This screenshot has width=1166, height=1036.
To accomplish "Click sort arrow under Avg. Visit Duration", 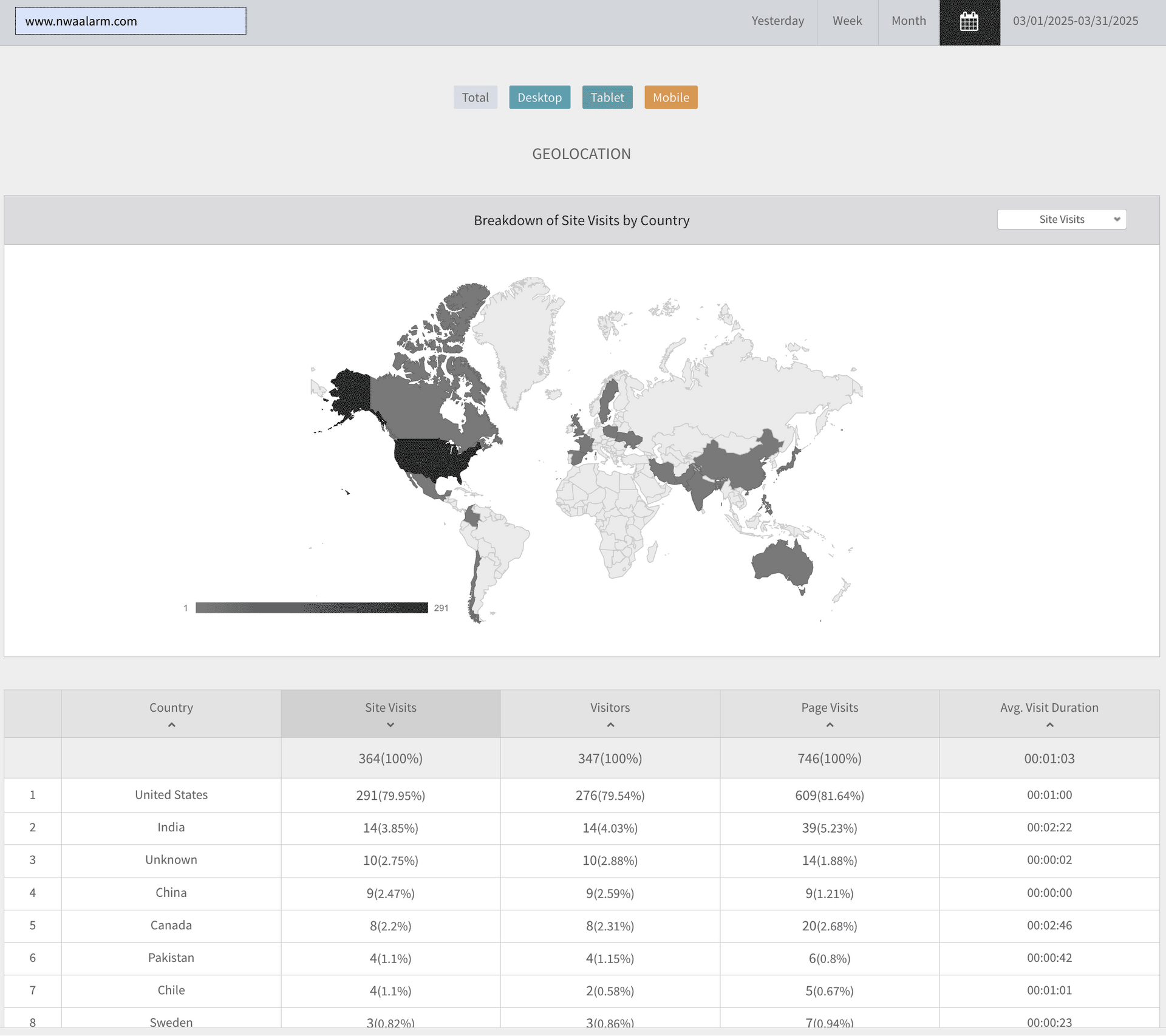I will tap(1049, 725).
